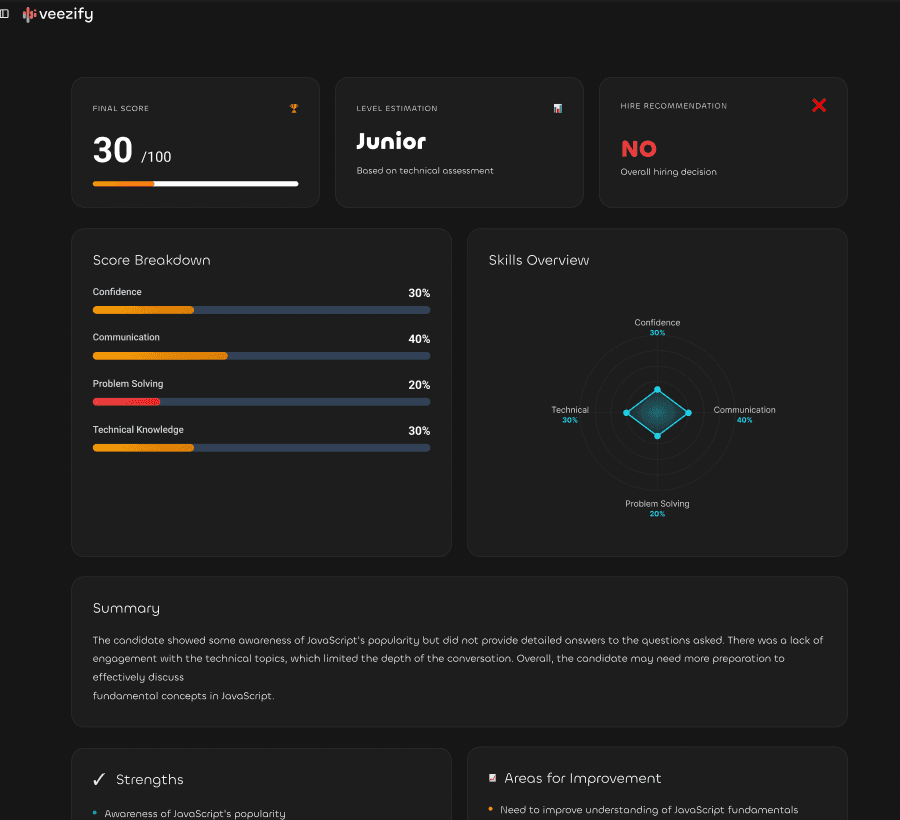Click the target icon beside Areas for Improvement
Screen dimensions: 900x820
coord(492,777)
